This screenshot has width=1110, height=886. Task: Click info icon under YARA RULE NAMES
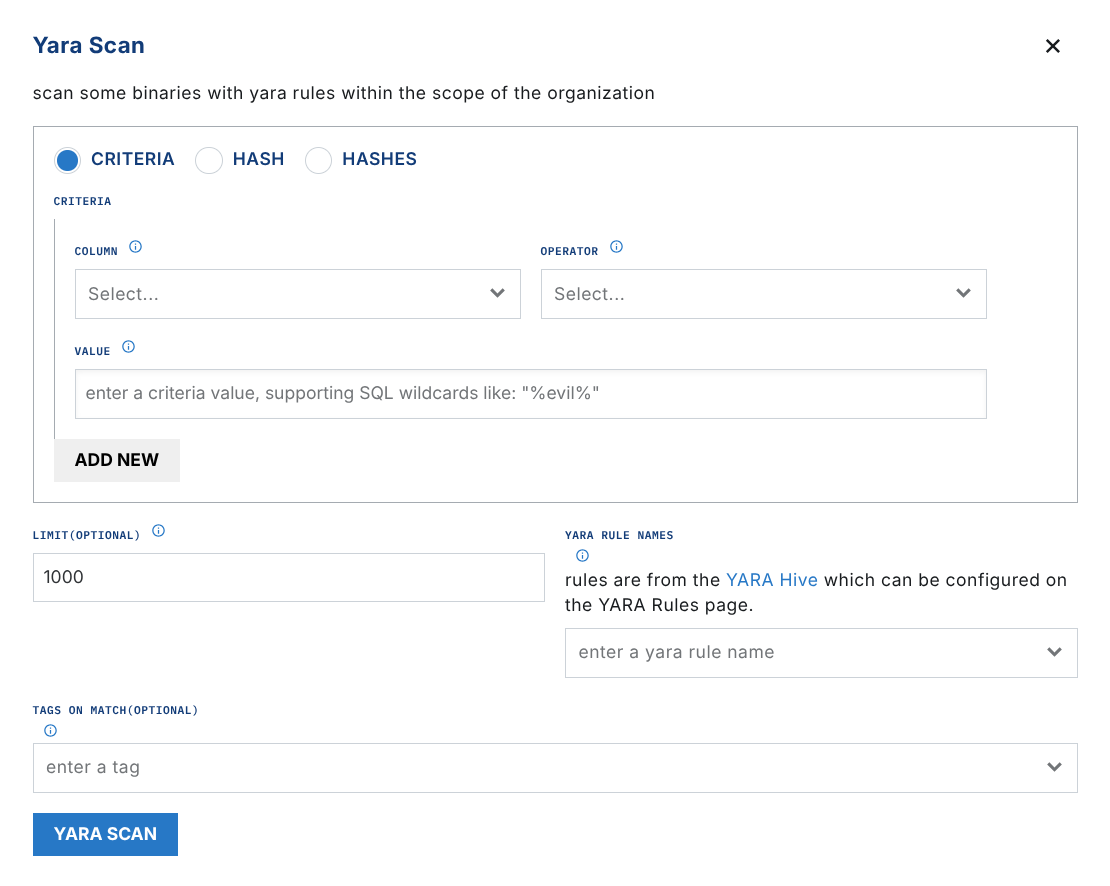[582, 556]
